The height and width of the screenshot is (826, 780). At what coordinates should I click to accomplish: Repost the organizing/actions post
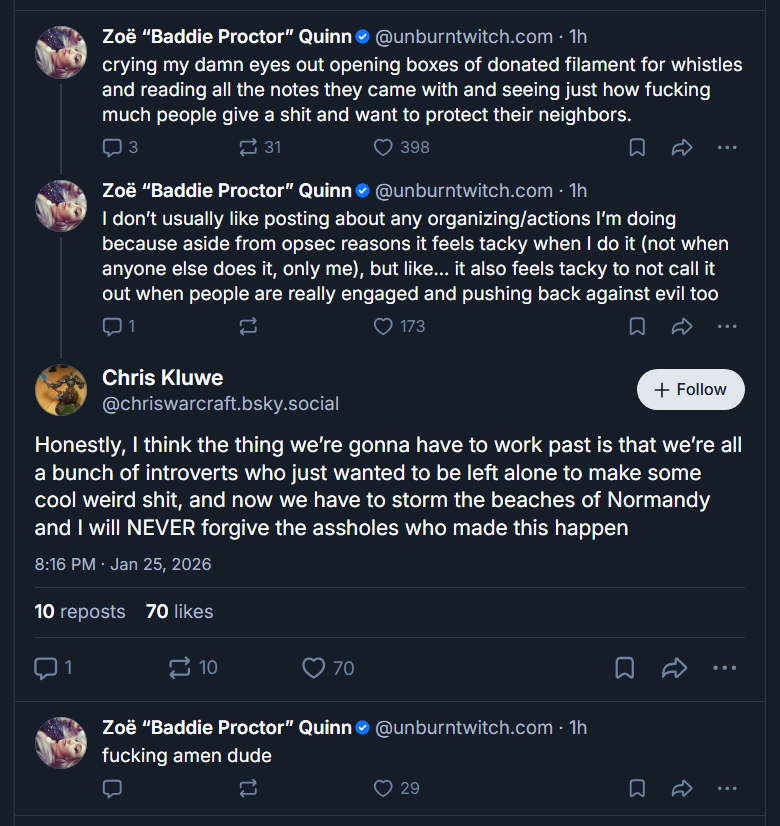[248, 327]
